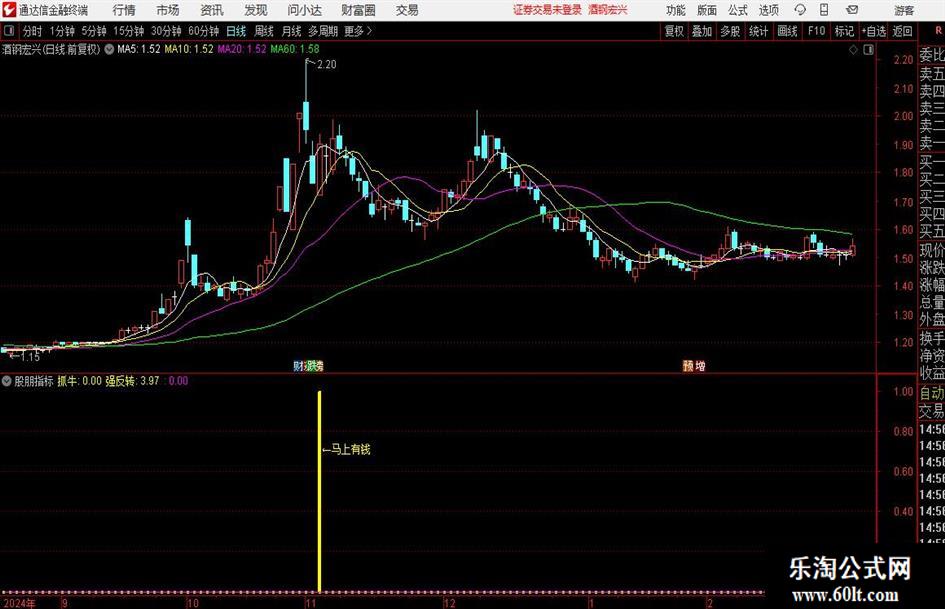945x609 pixels.
Task: Click the 游客 guest account label
Action: 904,10
